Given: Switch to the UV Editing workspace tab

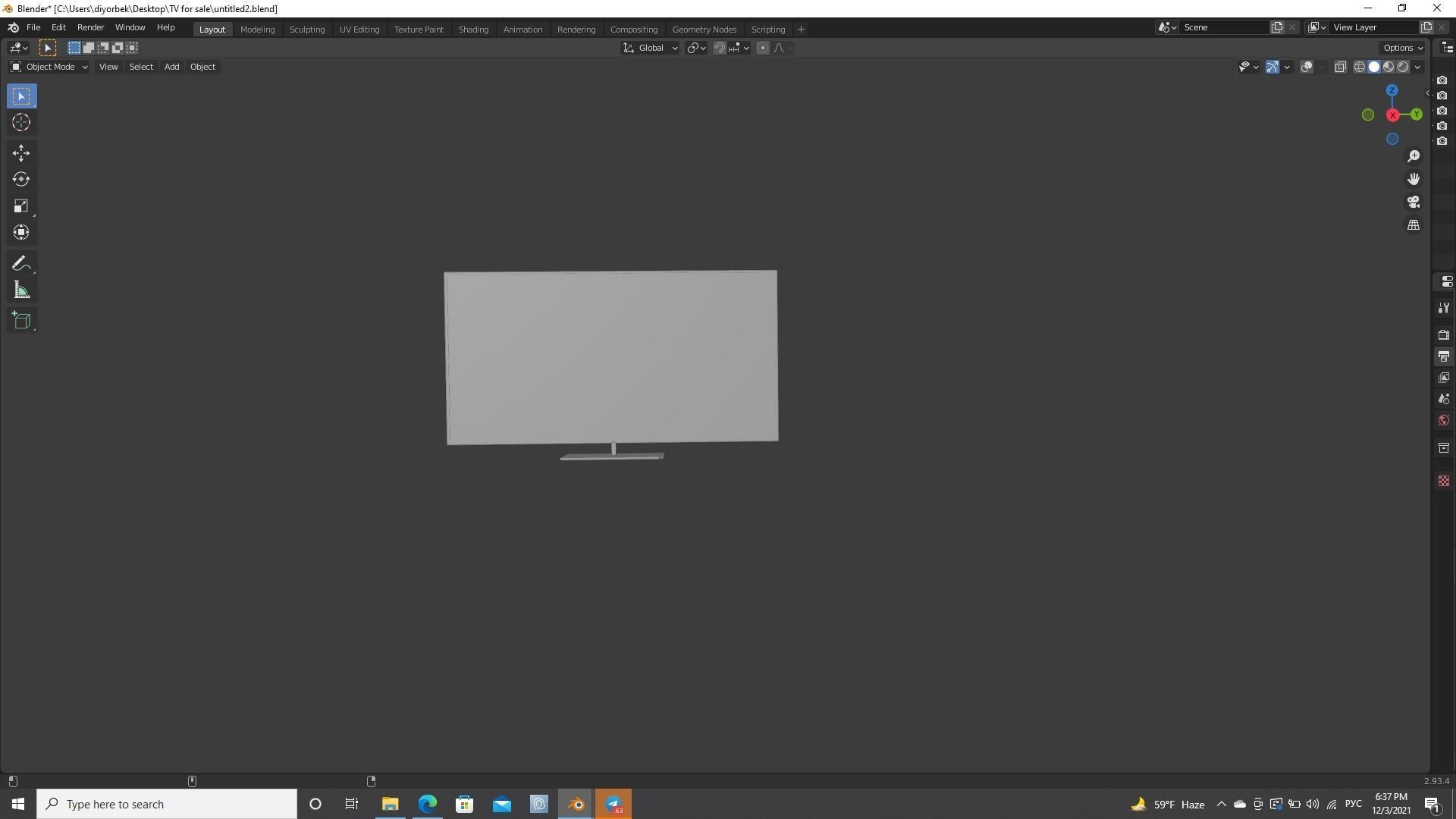Looking at the screenshot, I should [x=359, y=30].
